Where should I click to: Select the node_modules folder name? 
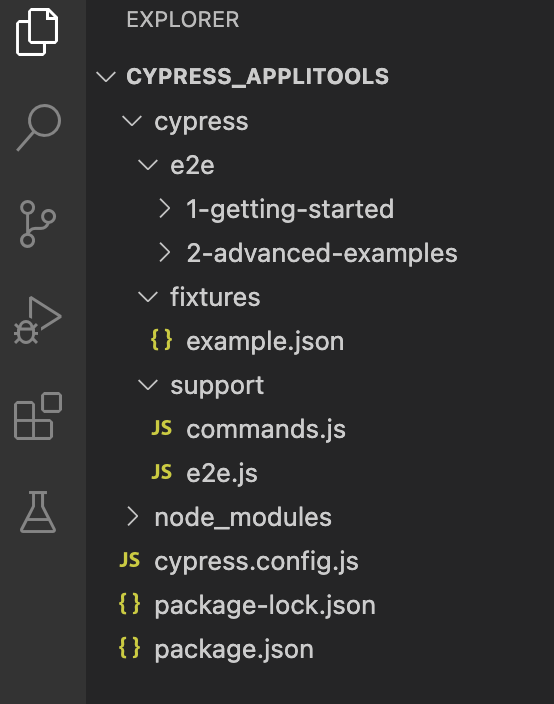pos(243,518)
